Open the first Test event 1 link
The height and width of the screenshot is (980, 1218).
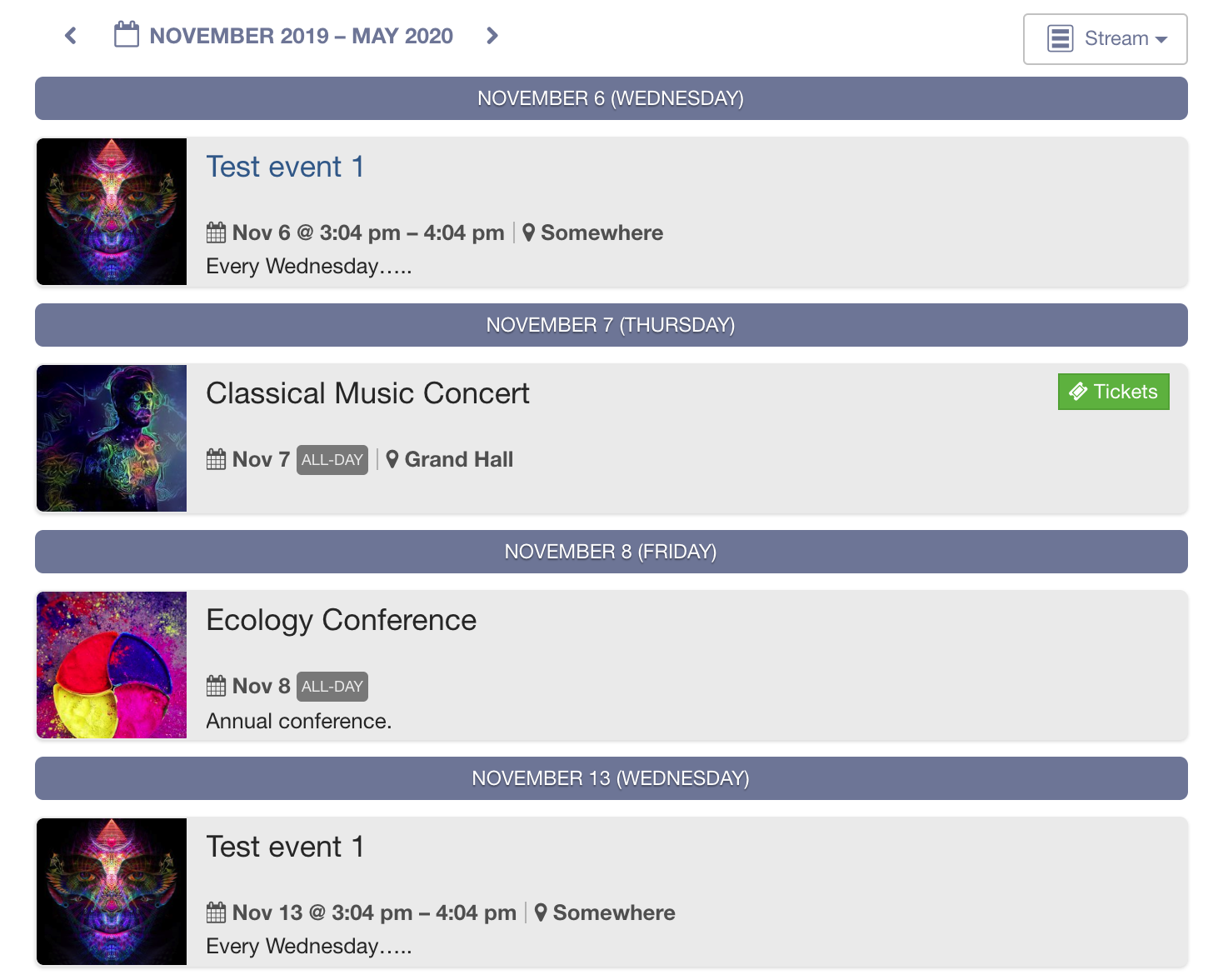[x=285, y=167]
